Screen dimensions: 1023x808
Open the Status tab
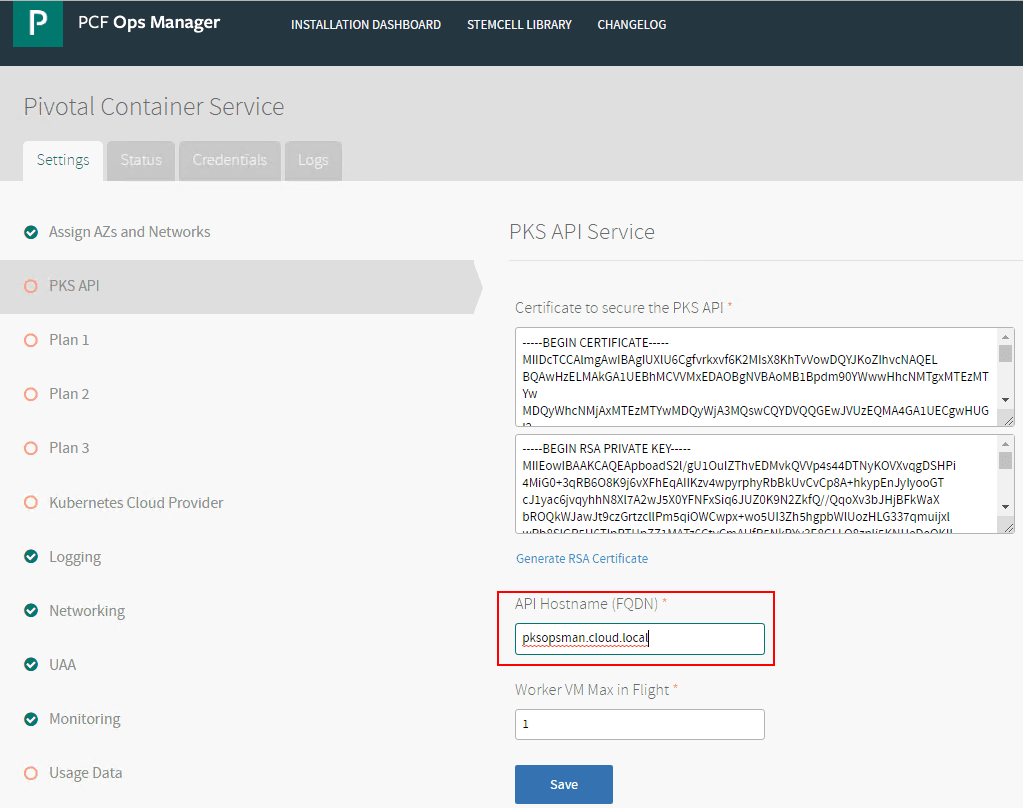tap(141, 160)
